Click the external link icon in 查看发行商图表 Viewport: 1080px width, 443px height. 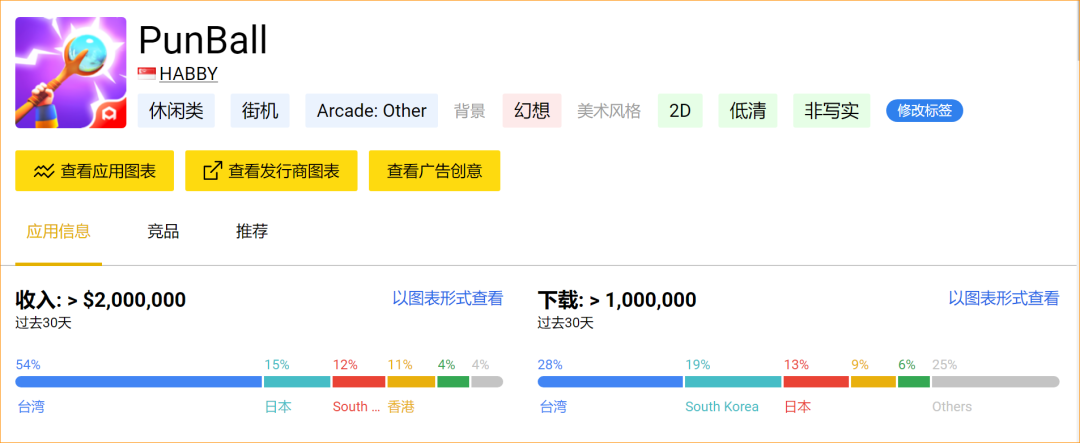[213, 171]
